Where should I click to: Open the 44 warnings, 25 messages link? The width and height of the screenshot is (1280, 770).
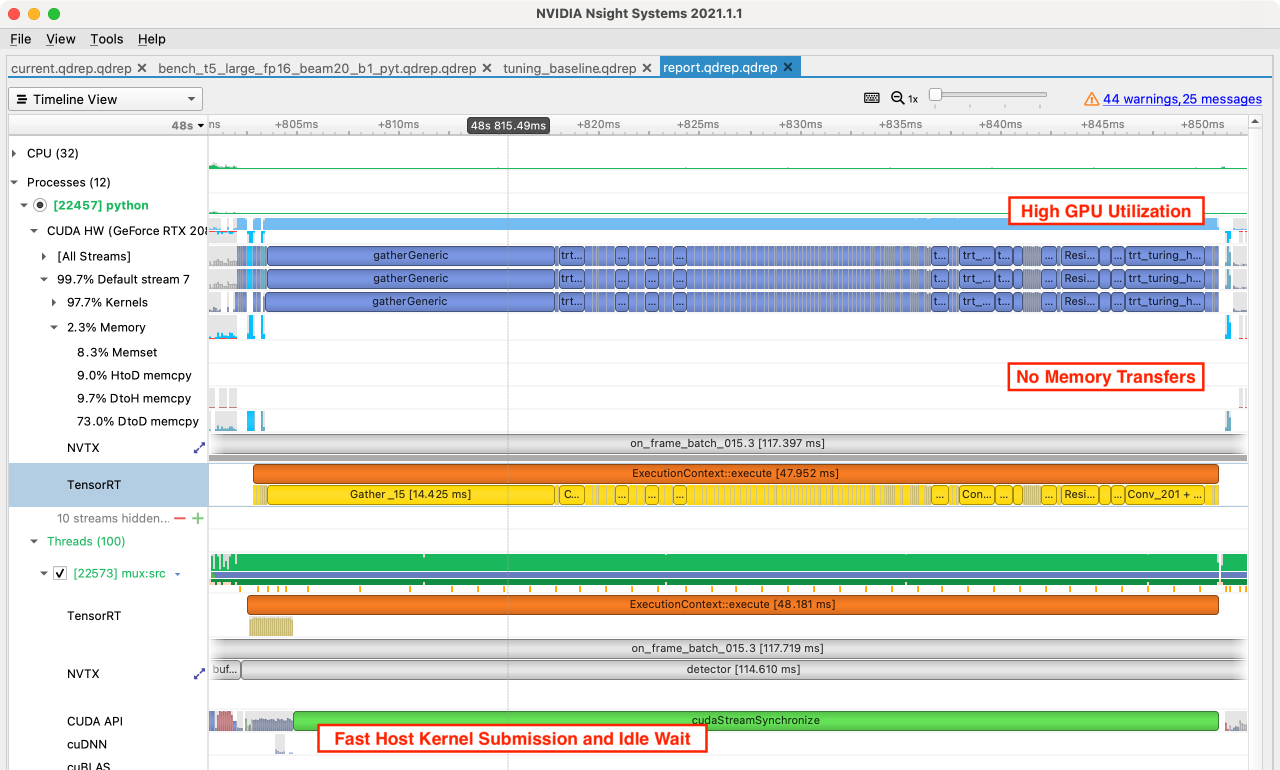coord(1182,99)
